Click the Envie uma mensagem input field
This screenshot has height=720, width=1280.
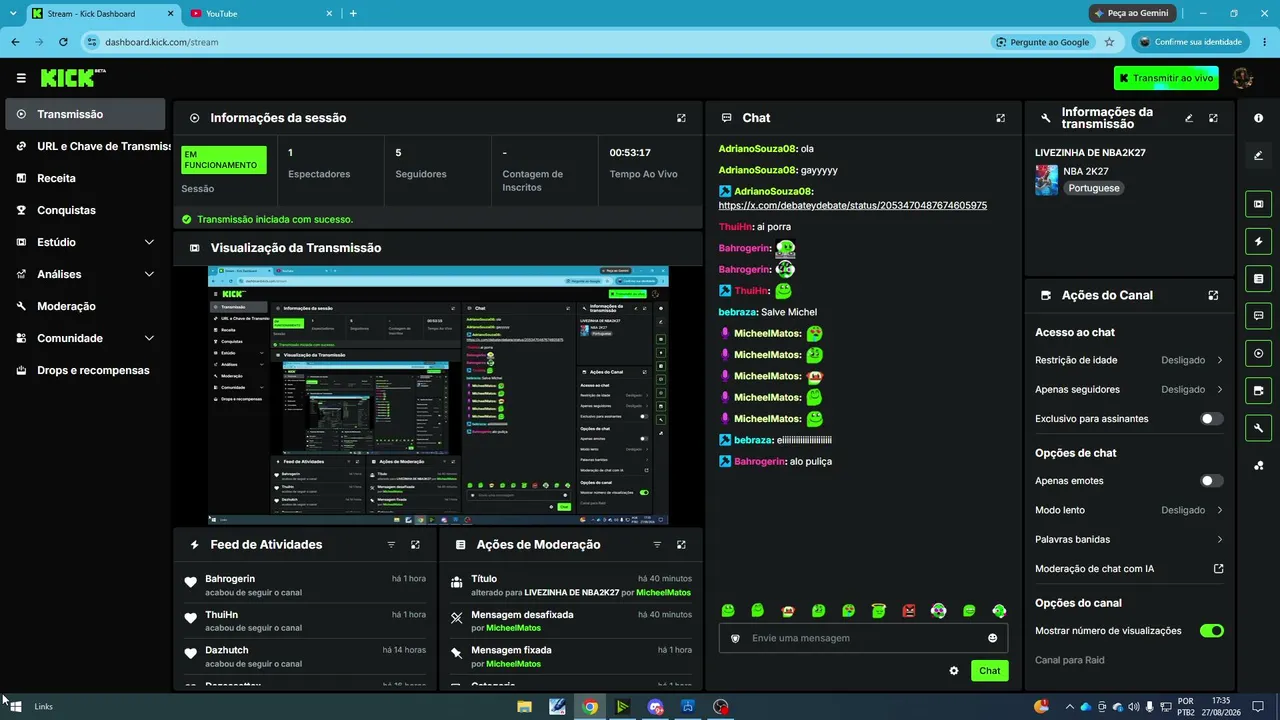[x=863, y=638]
